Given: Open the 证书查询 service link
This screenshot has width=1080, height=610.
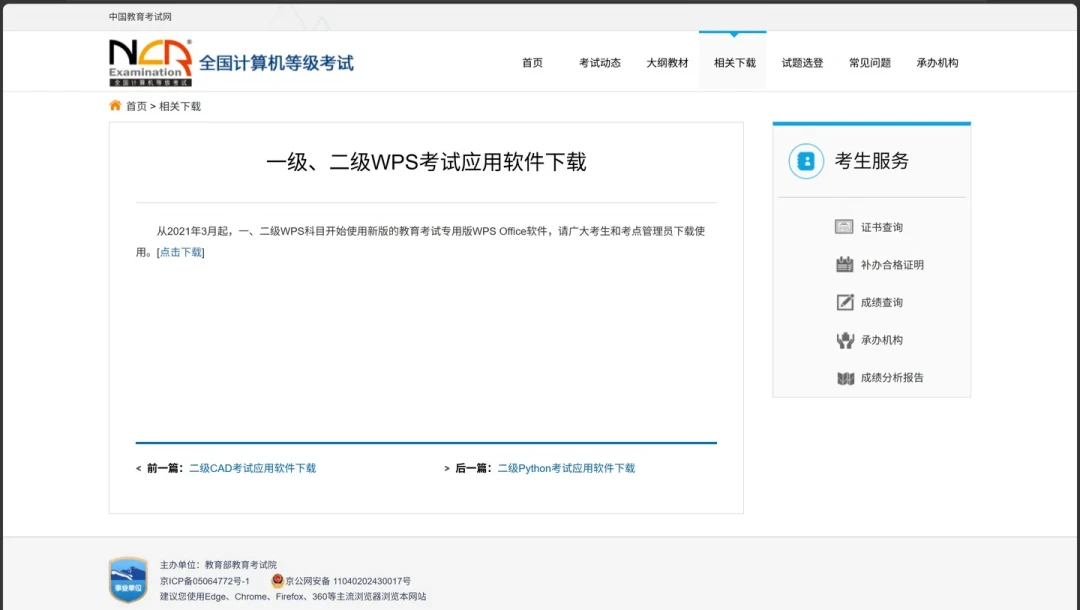Looking at the screenshot, I should tap(882, 227).
